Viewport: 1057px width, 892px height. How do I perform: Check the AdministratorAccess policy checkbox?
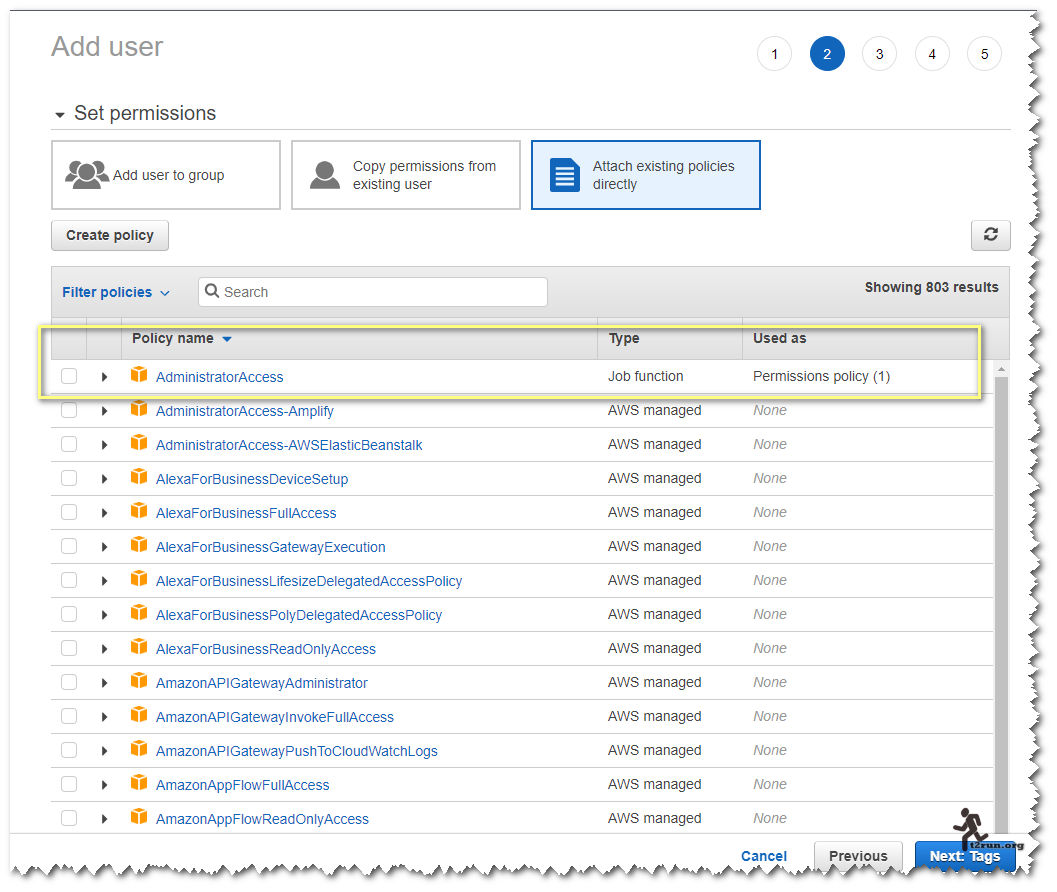point(69,376)
